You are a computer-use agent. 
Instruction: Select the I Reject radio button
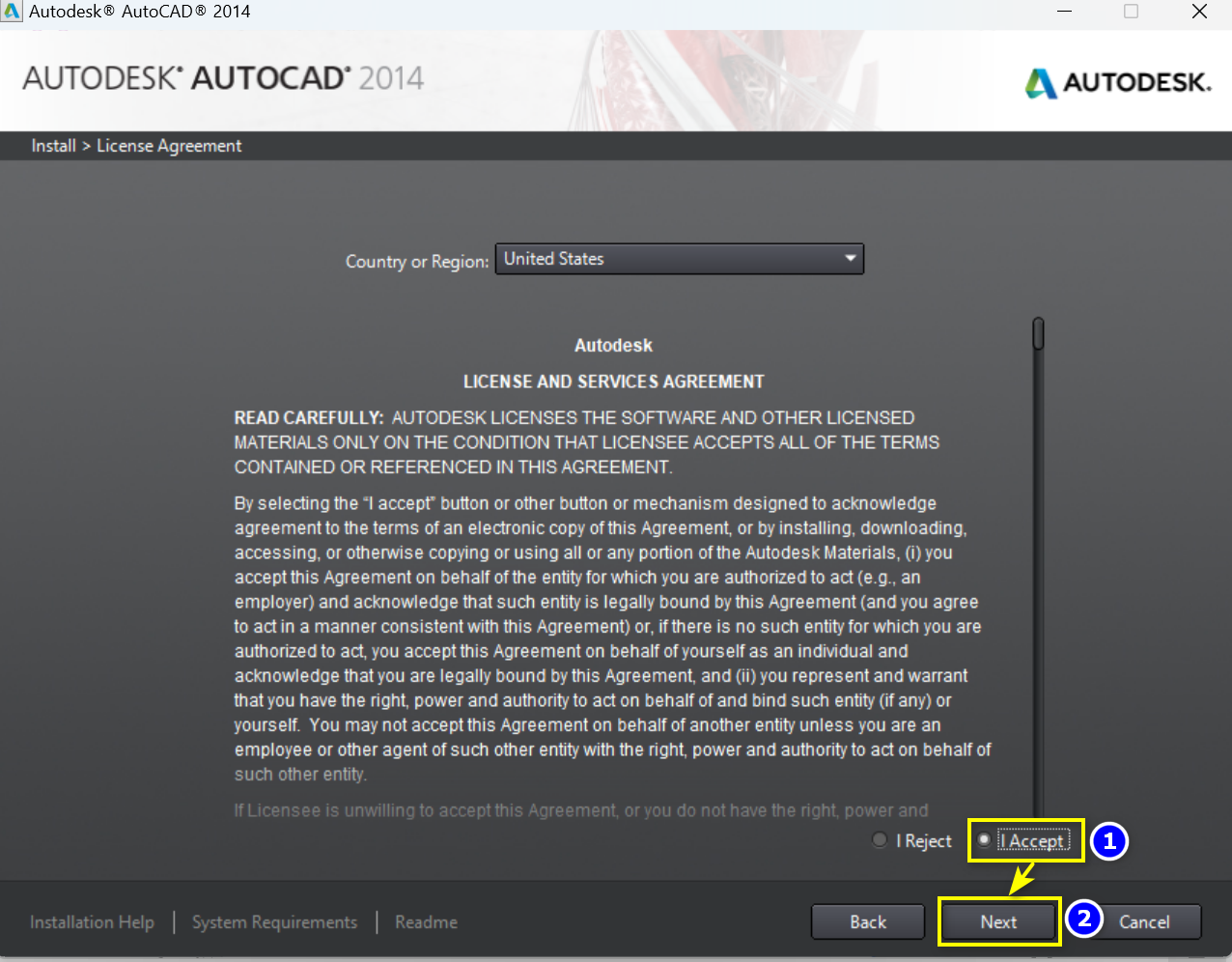[x=880, y=840]
